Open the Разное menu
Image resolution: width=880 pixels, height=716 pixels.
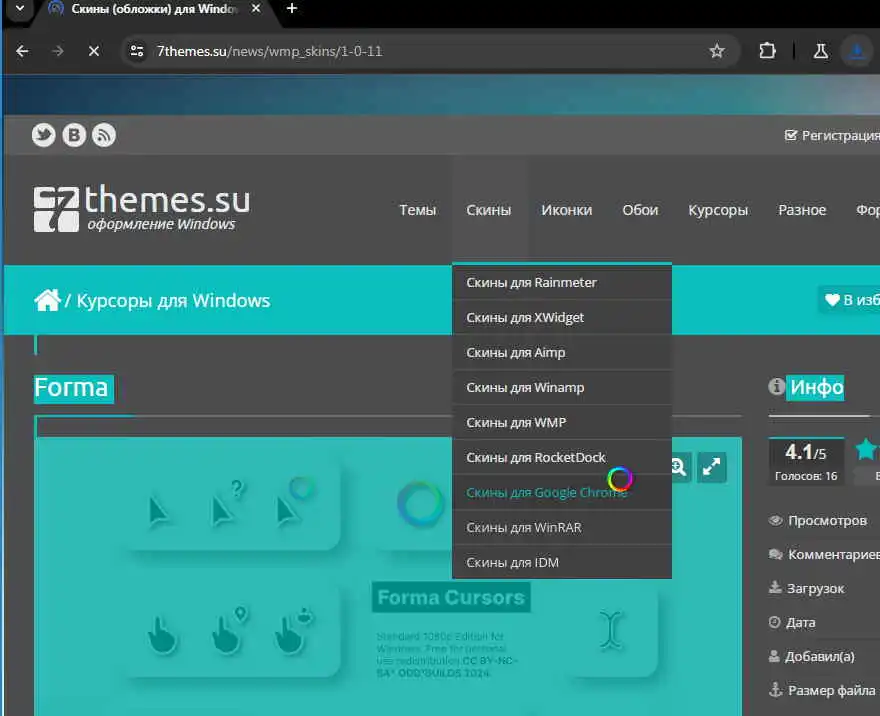[x=802, y=210]
